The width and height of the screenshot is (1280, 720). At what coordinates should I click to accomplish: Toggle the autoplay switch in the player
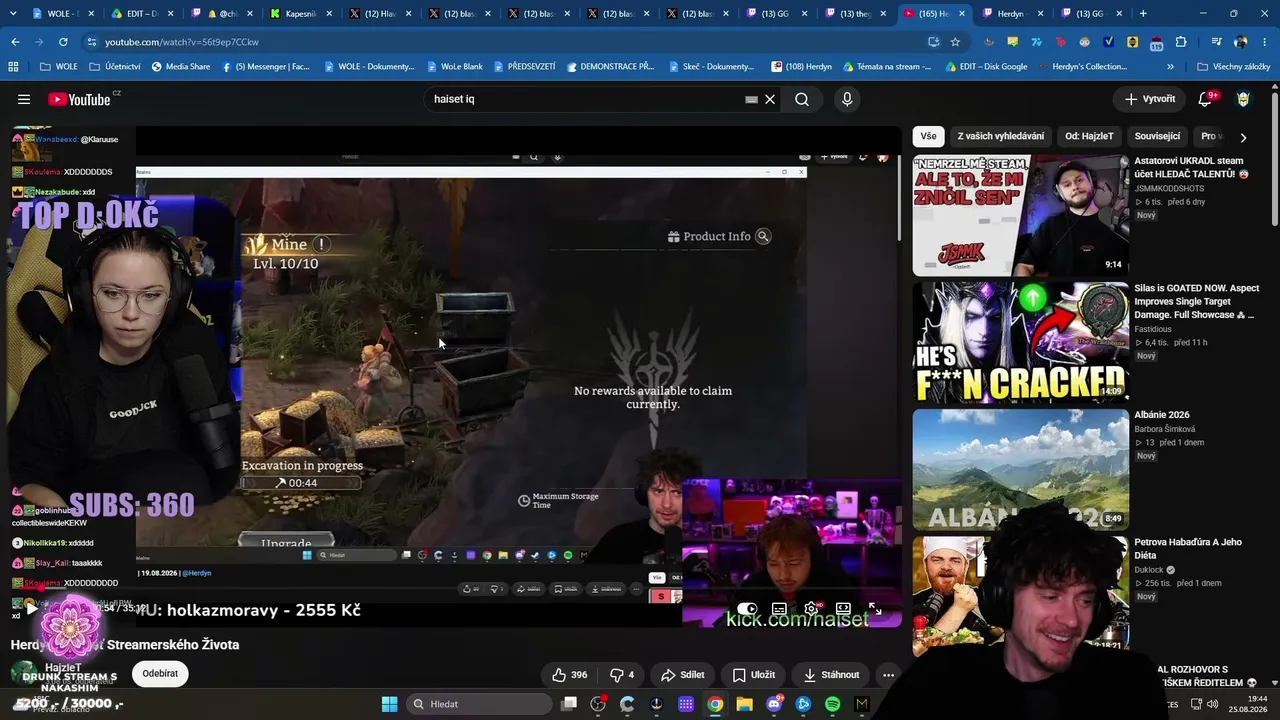pos(747,608)
